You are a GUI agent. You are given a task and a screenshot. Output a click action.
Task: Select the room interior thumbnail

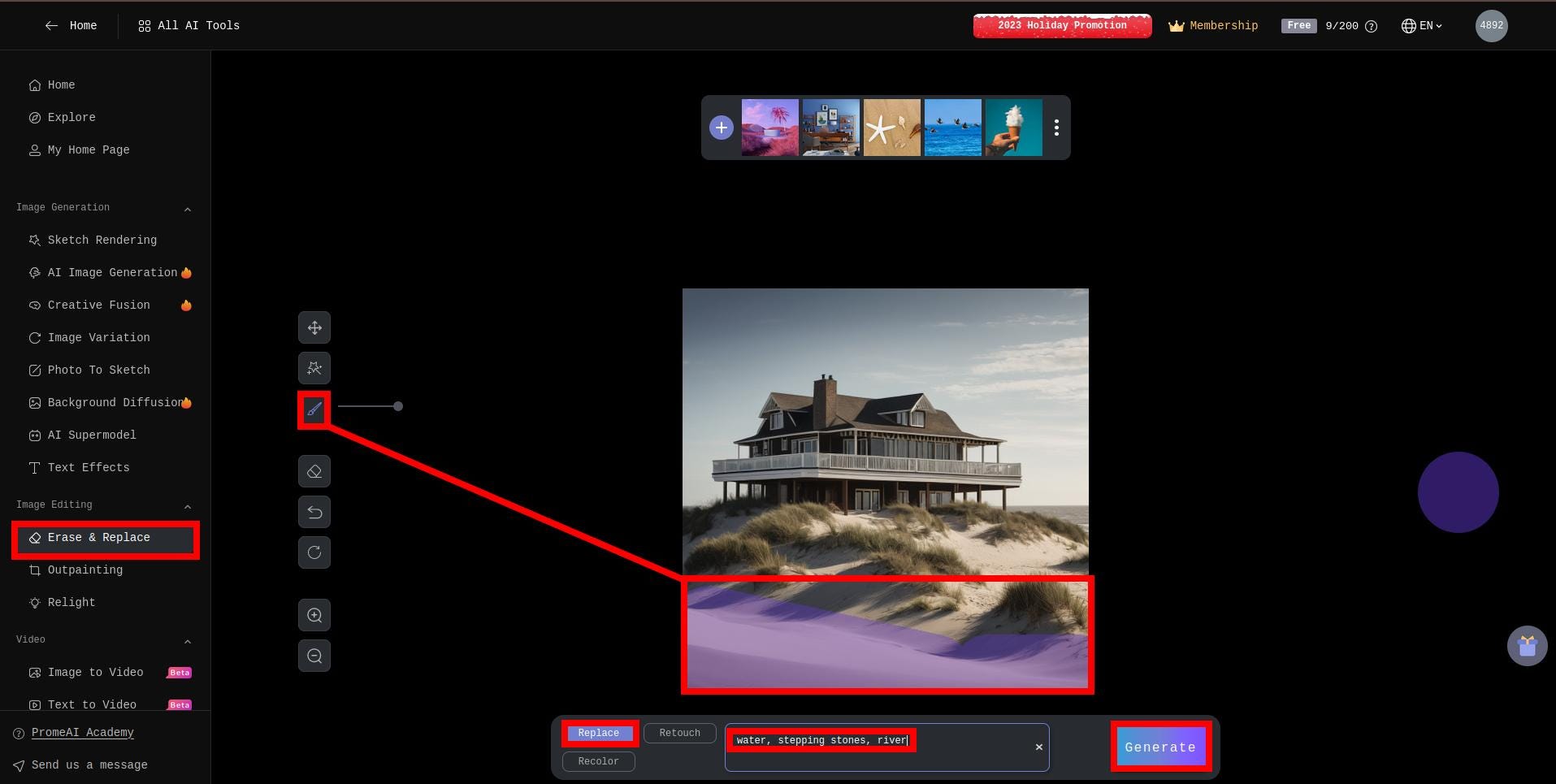click(831, 128)
